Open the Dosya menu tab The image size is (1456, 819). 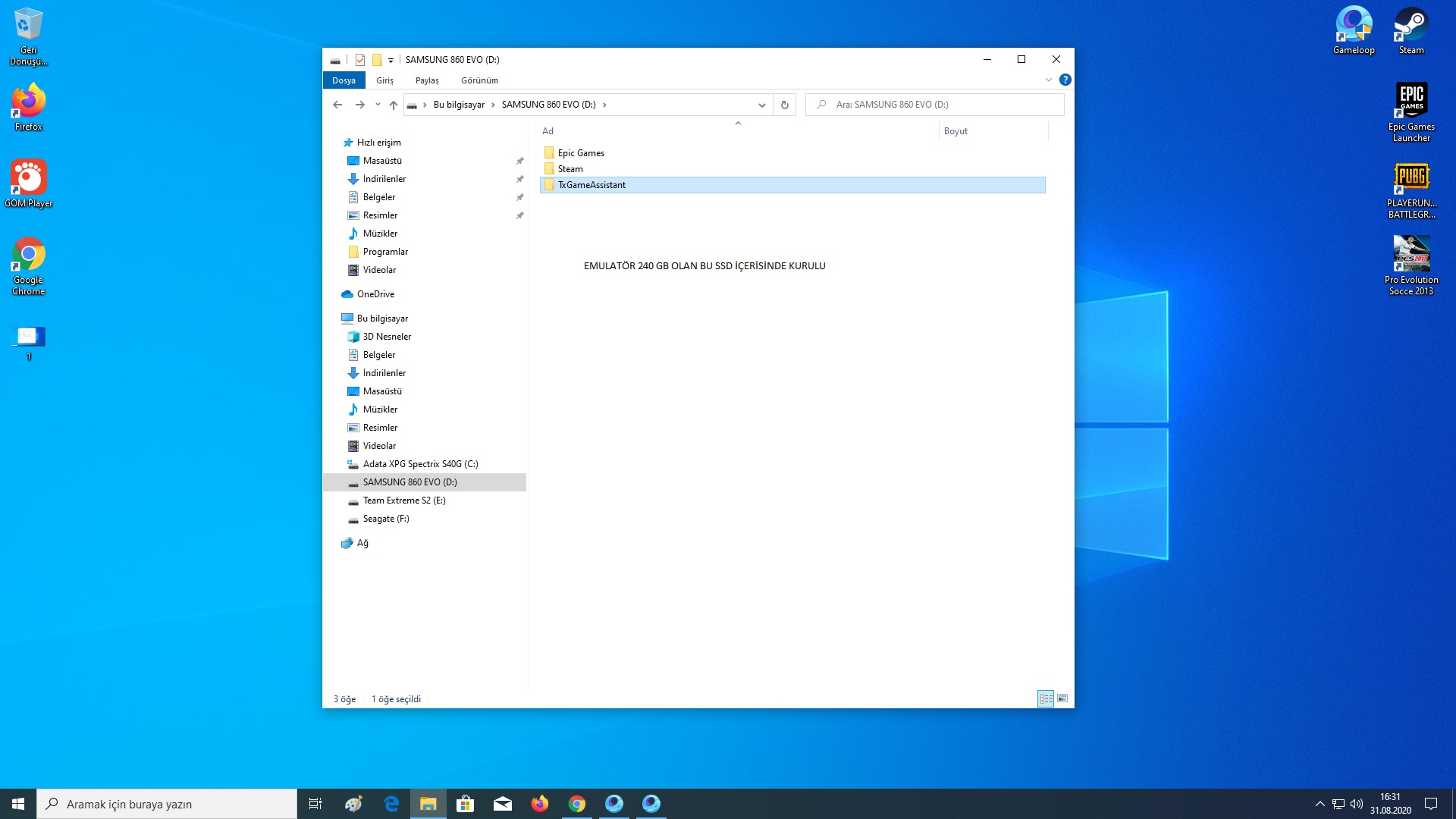pos(344,80)
